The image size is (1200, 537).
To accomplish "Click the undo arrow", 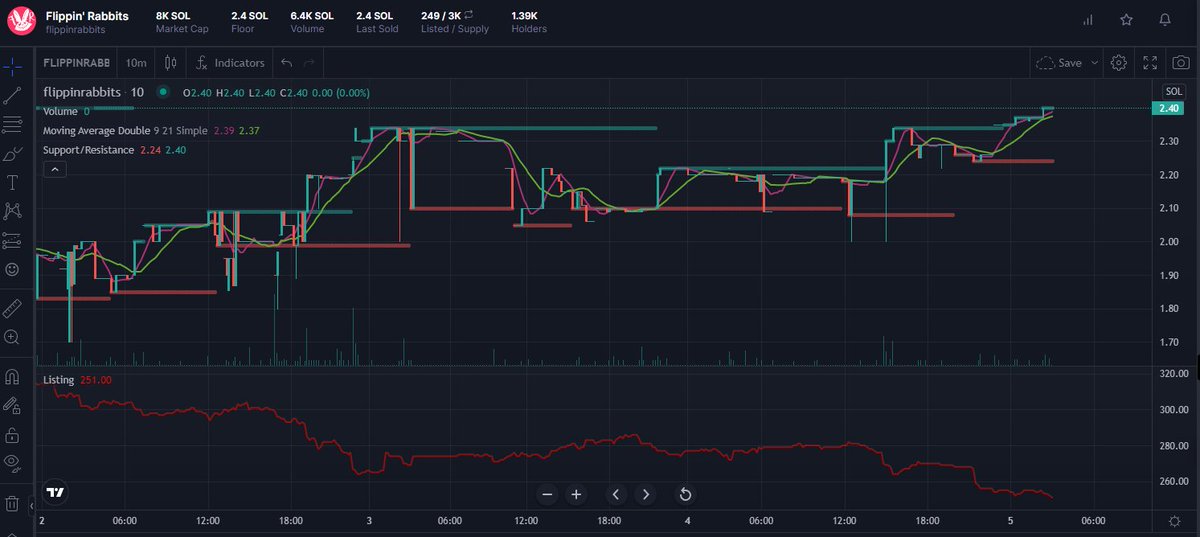I will coord(287,62).
